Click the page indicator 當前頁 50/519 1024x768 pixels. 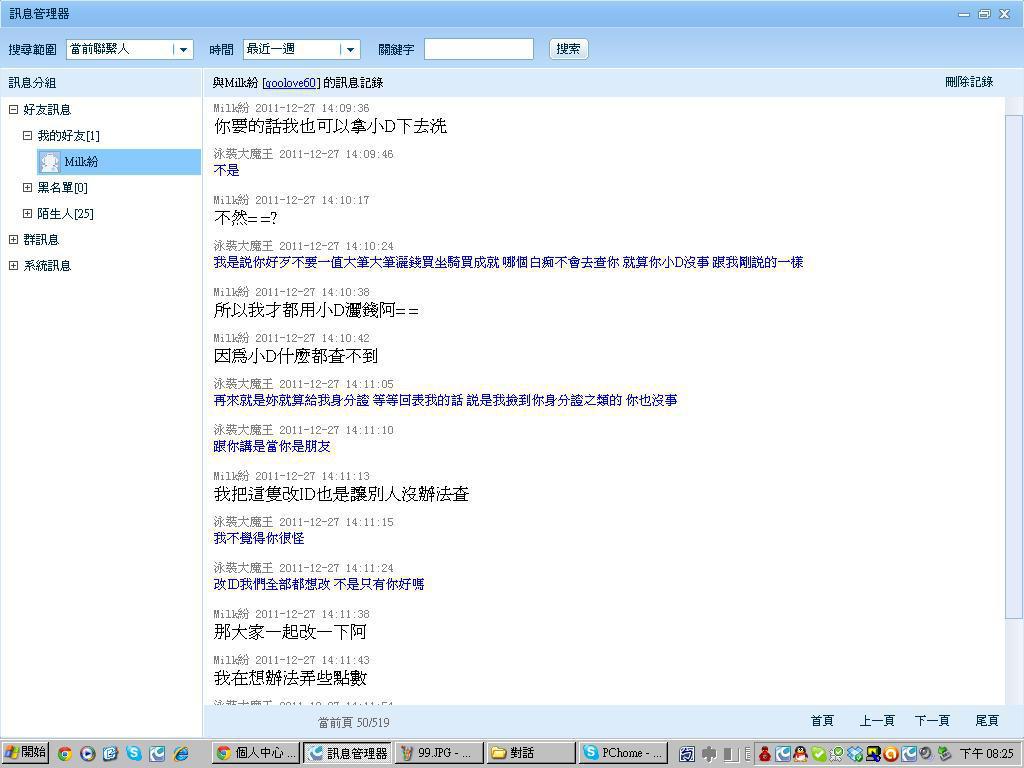(x=353, y=722)
